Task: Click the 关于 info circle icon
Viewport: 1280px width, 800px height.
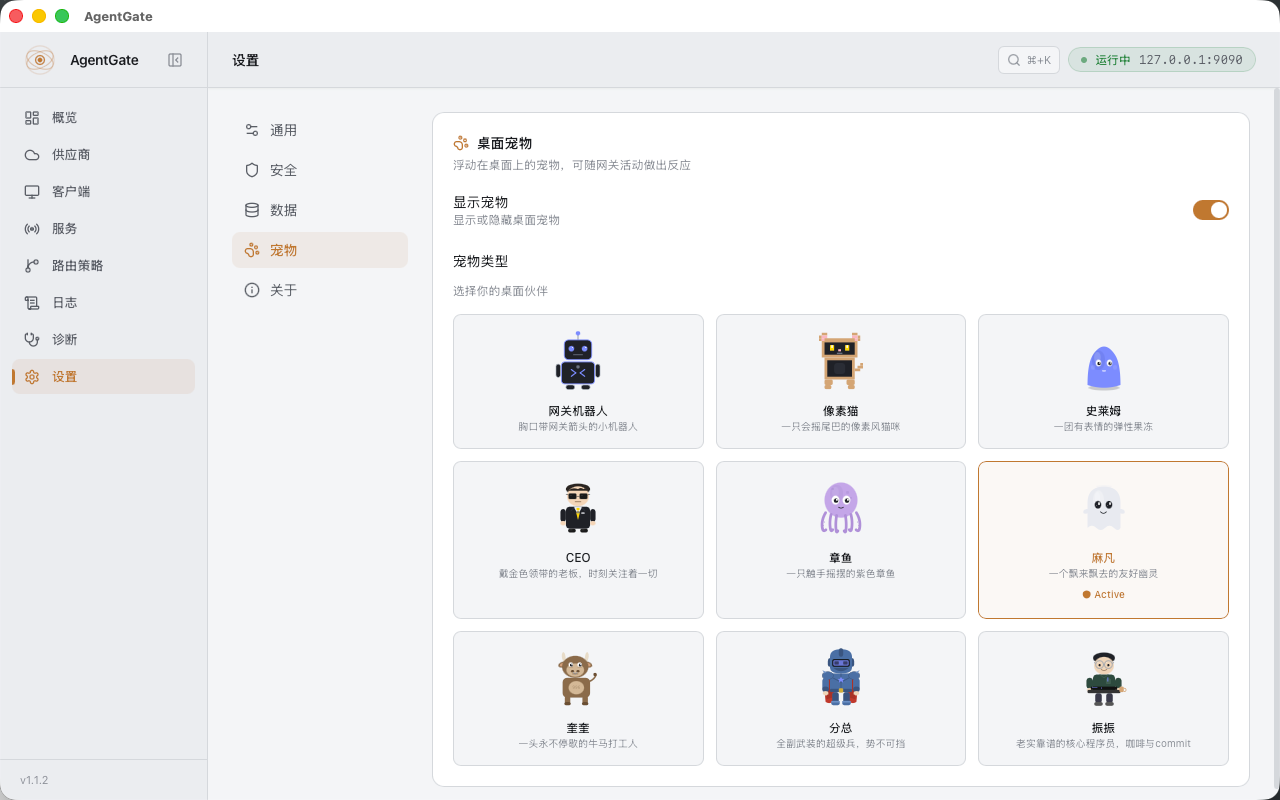Action: tap(252, 290)
